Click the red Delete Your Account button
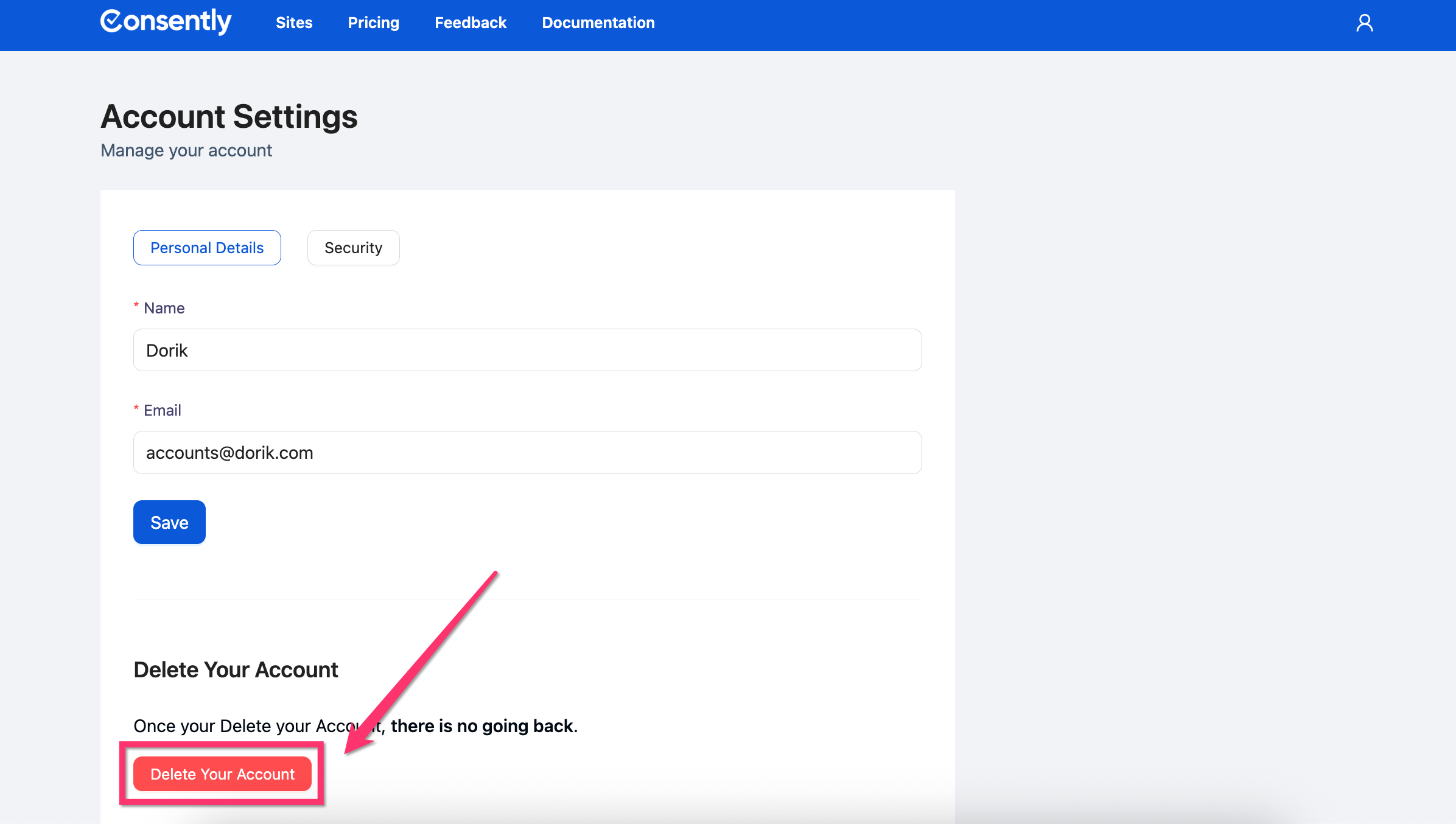This screenshot has height=824, width=1456. (222, 774)
